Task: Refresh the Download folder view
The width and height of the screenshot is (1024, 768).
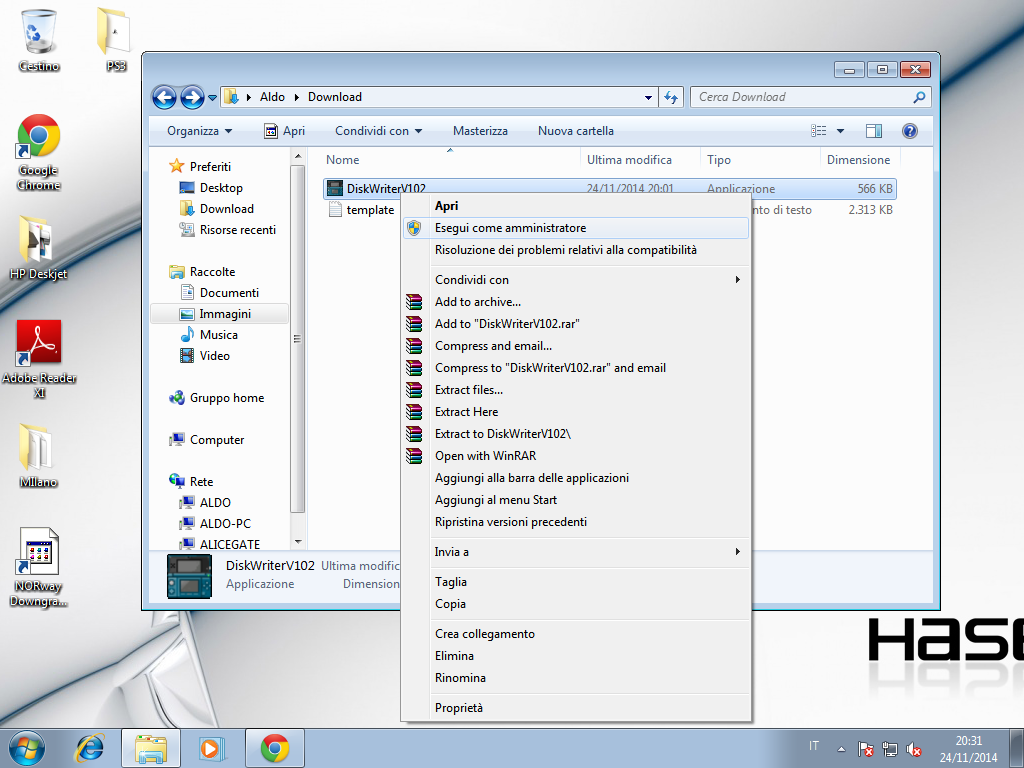Action: [x=671, y=97]
